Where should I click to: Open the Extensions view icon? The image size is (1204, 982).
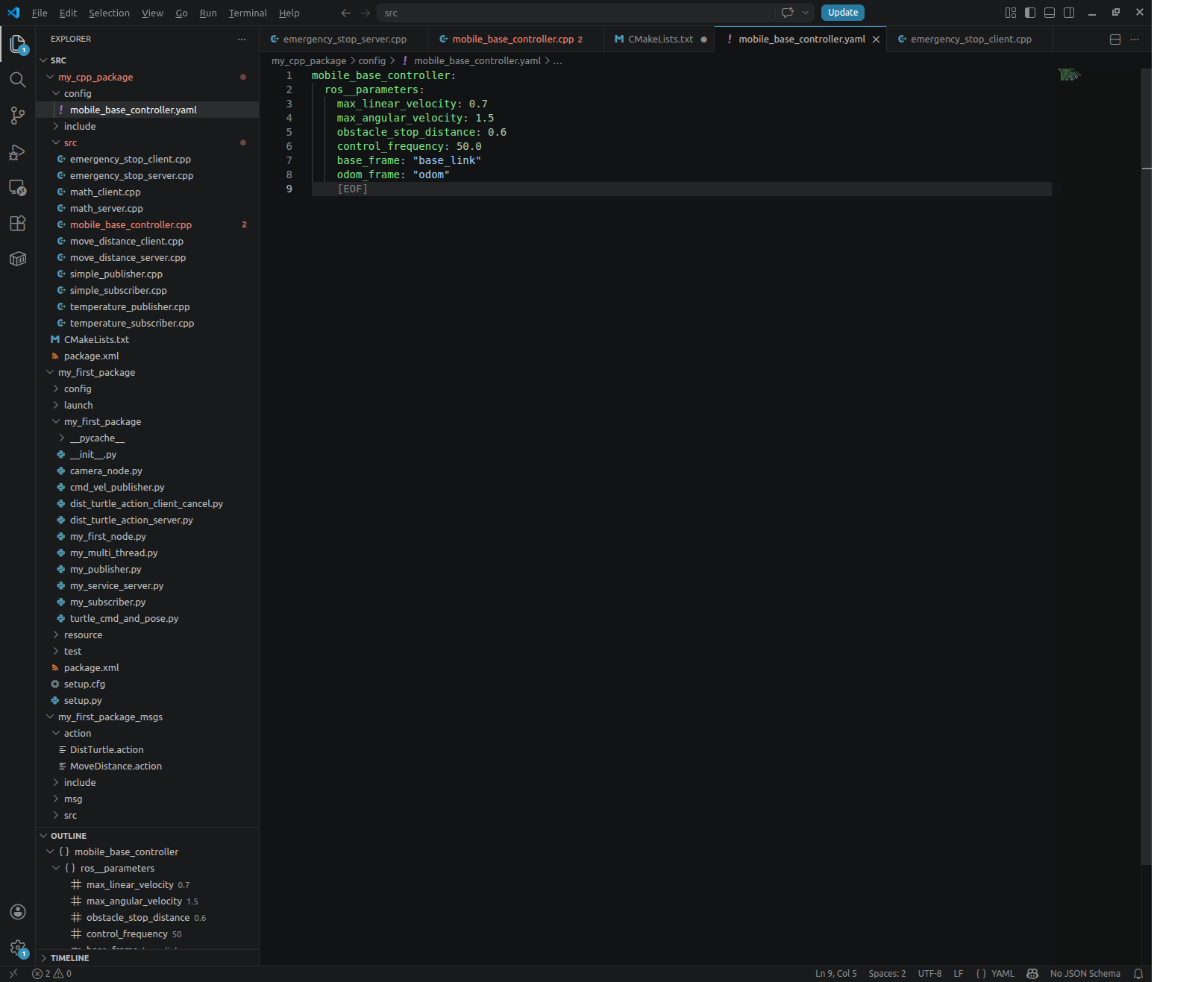click(18, 224)
